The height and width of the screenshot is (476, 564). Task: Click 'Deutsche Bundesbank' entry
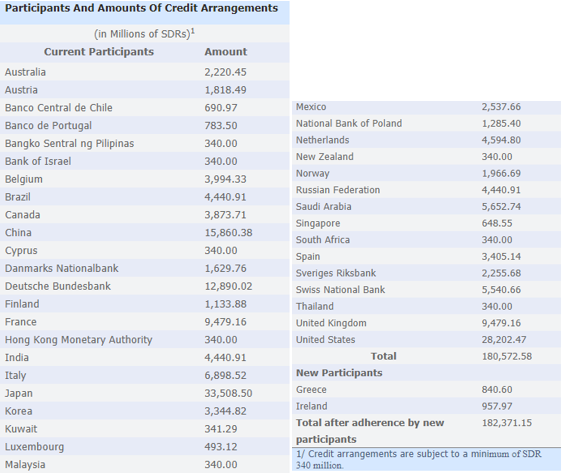(58, 286)
